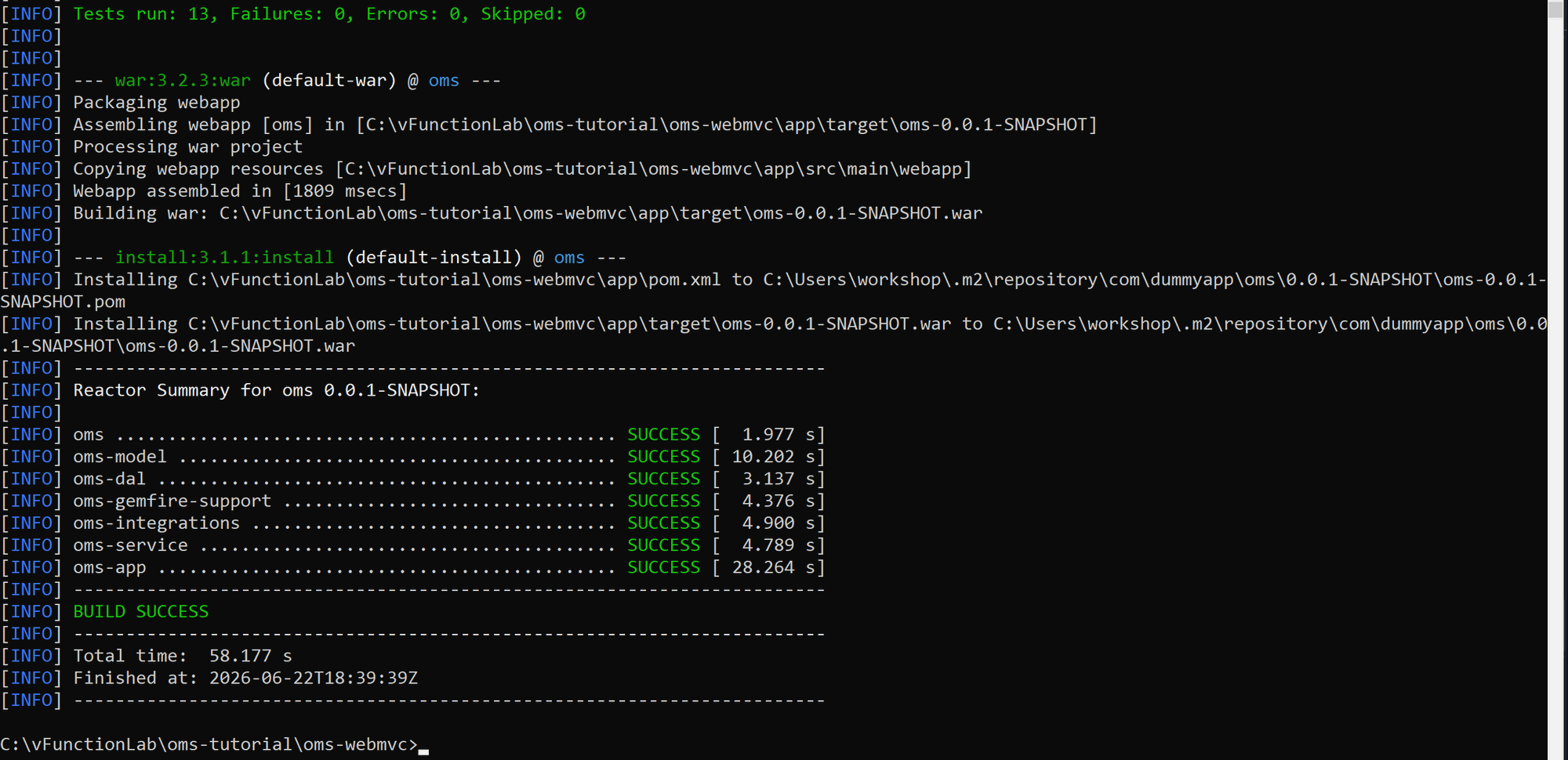Click the 'Building war:' line
The width and height of the screenshot is (1568, 760).
point(528,213)
